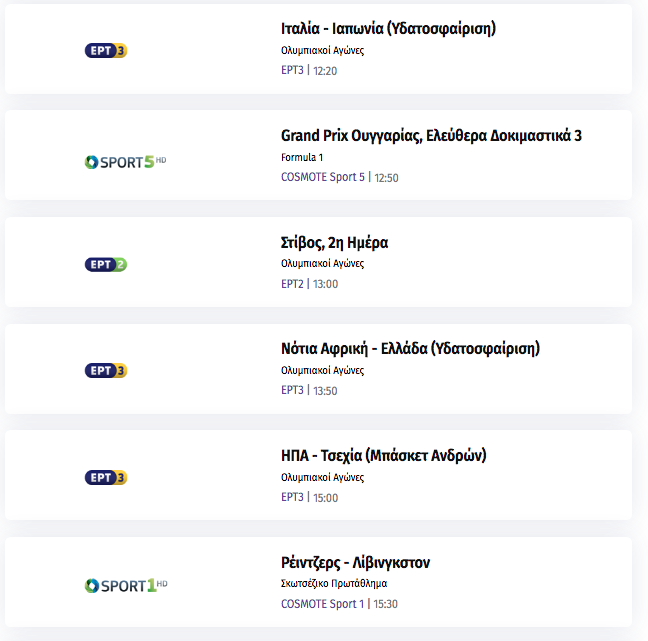Open the Ιταλία - Ιαπωνία (Υδατοσφαίριση) title
Viewport: 648px width, 641px height.
click(388, 29)
